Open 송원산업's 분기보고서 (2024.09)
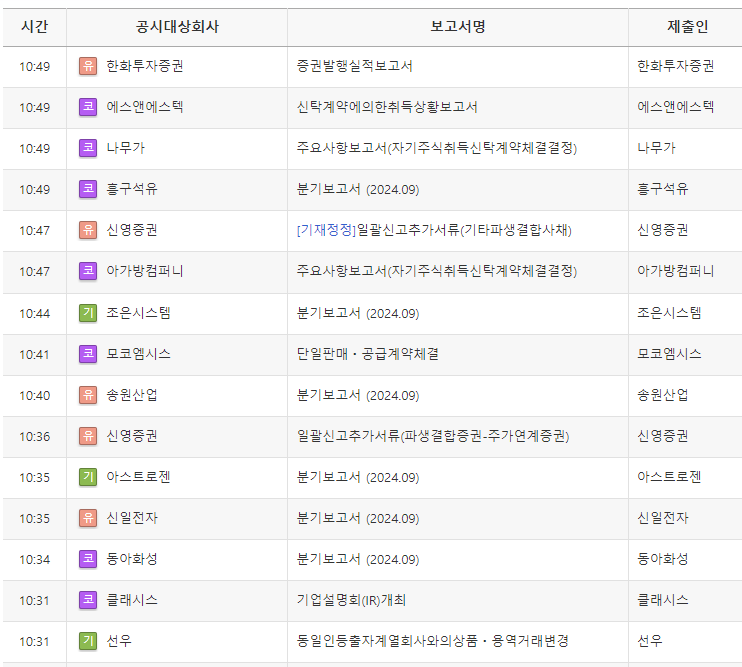Image resolution: width=742 pixels, height=667 pixels. [x=358, y=395]
